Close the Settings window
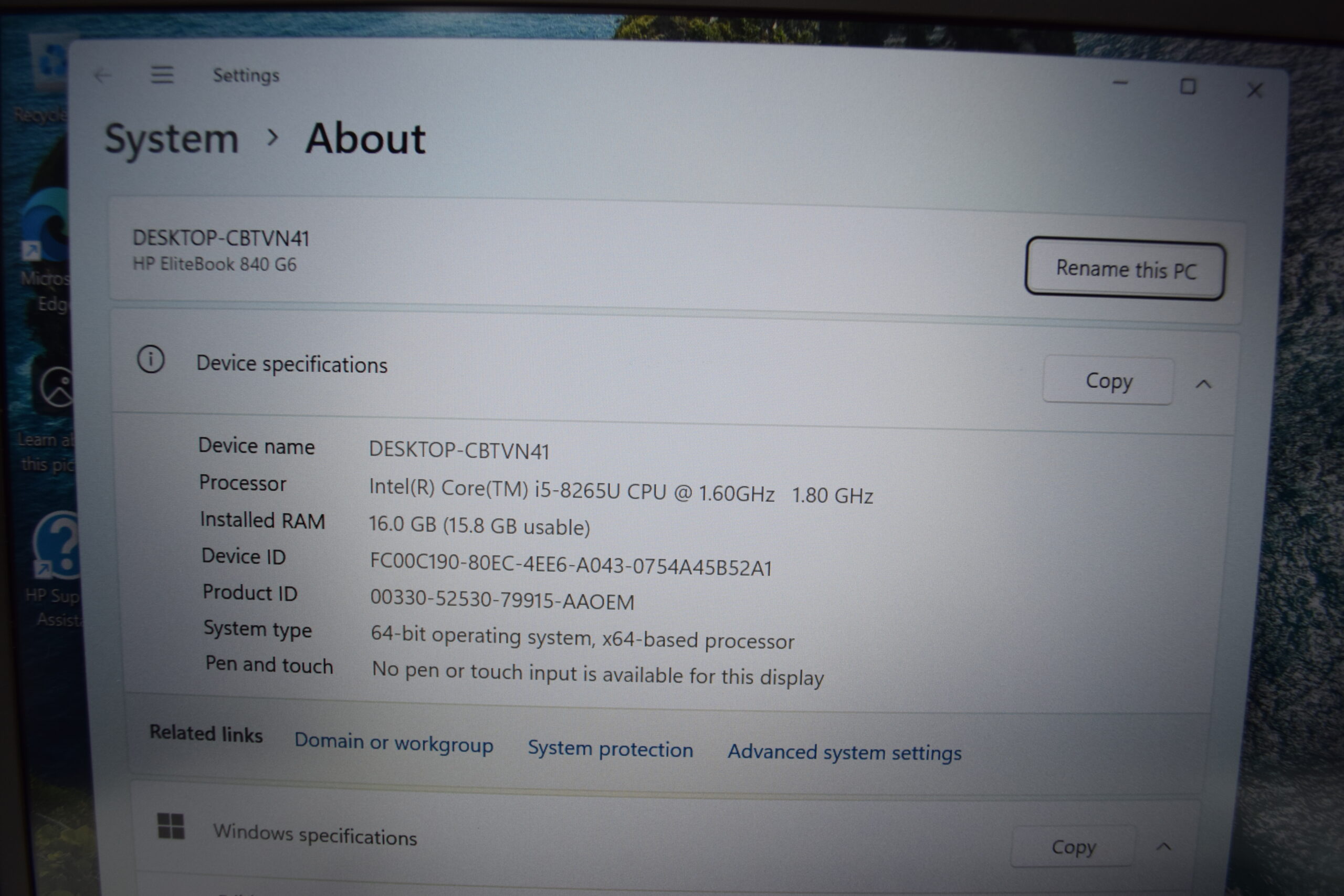 pyautogui.click(x=1255, y=90)
